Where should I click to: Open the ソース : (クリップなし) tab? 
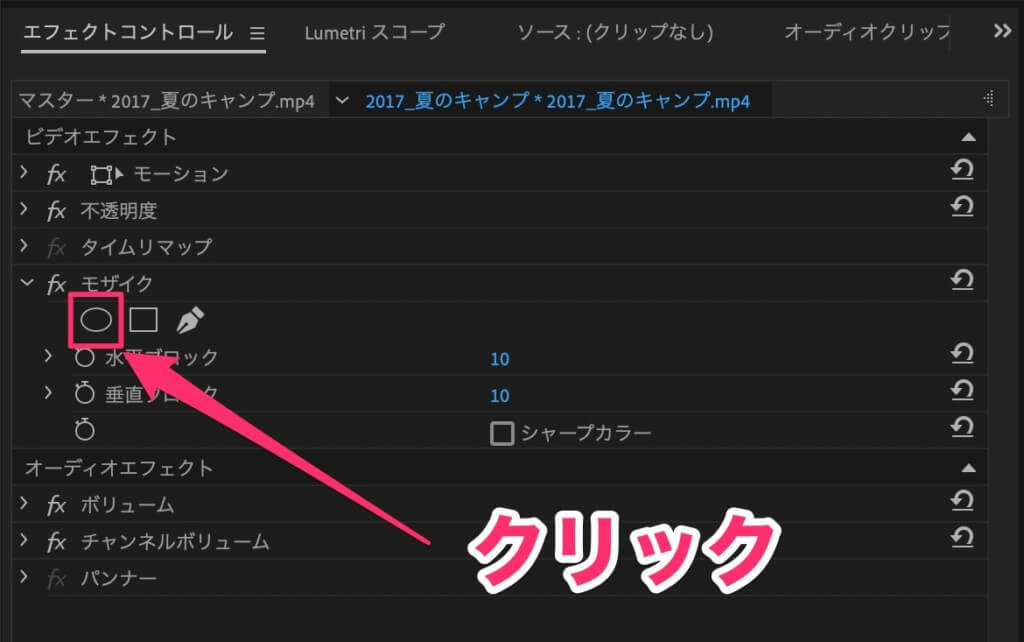pos(614,32)
